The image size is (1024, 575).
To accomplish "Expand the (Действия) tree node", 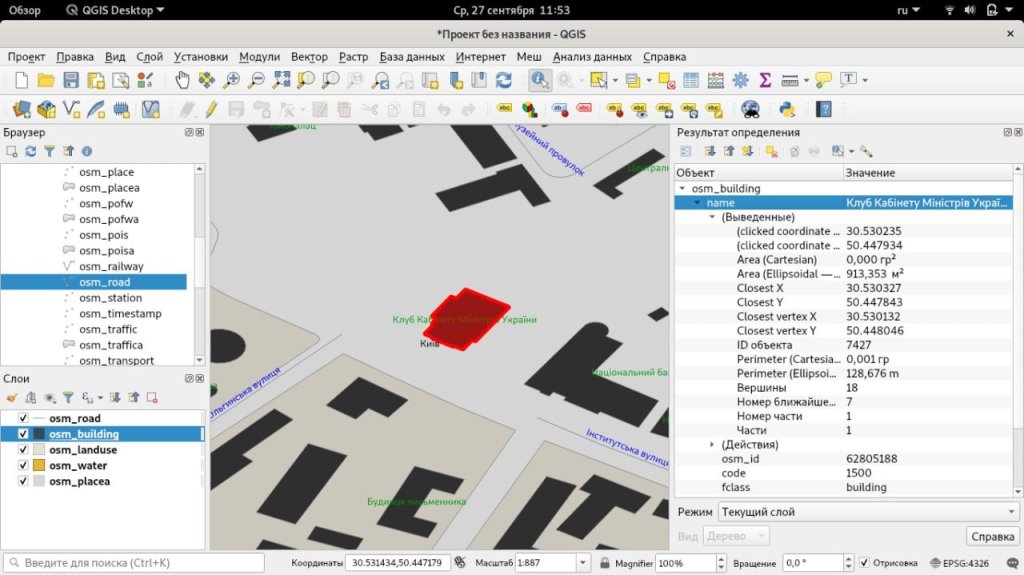I will click(x=712, y=444).
